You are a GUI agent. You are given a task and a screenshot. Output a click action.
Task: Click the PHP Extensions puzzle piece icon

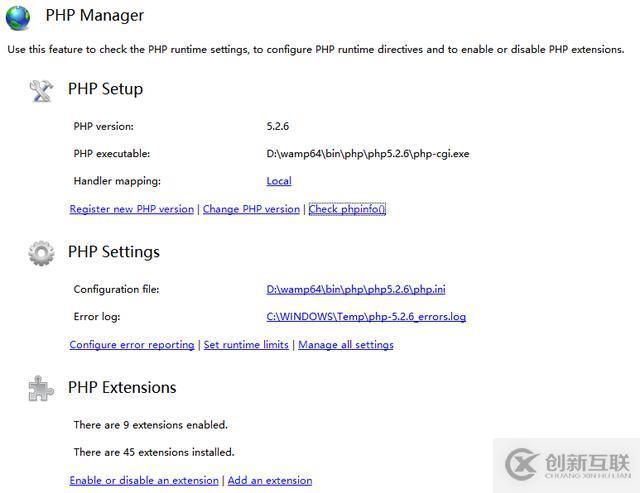coord(41,388)
